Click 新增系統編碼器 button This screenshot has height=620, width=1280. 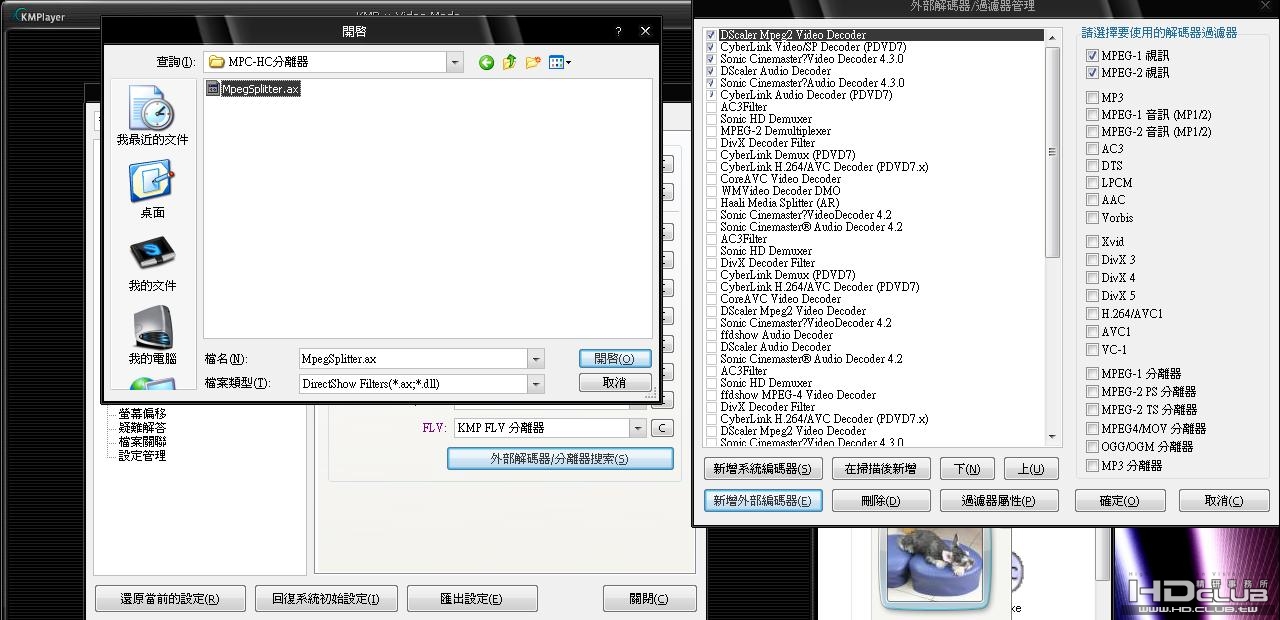click(x=764, y=468)
